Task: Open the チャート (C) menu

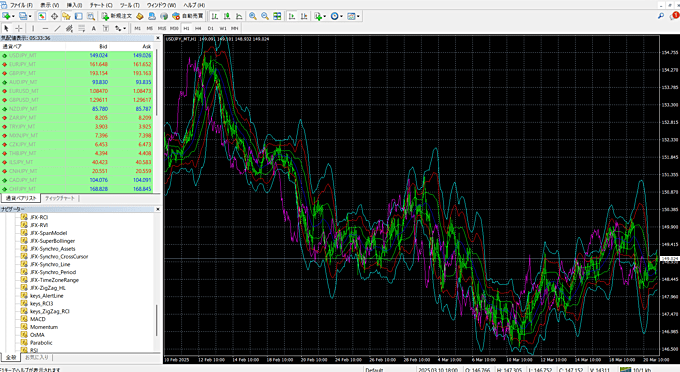Action: tap(101, 5)
